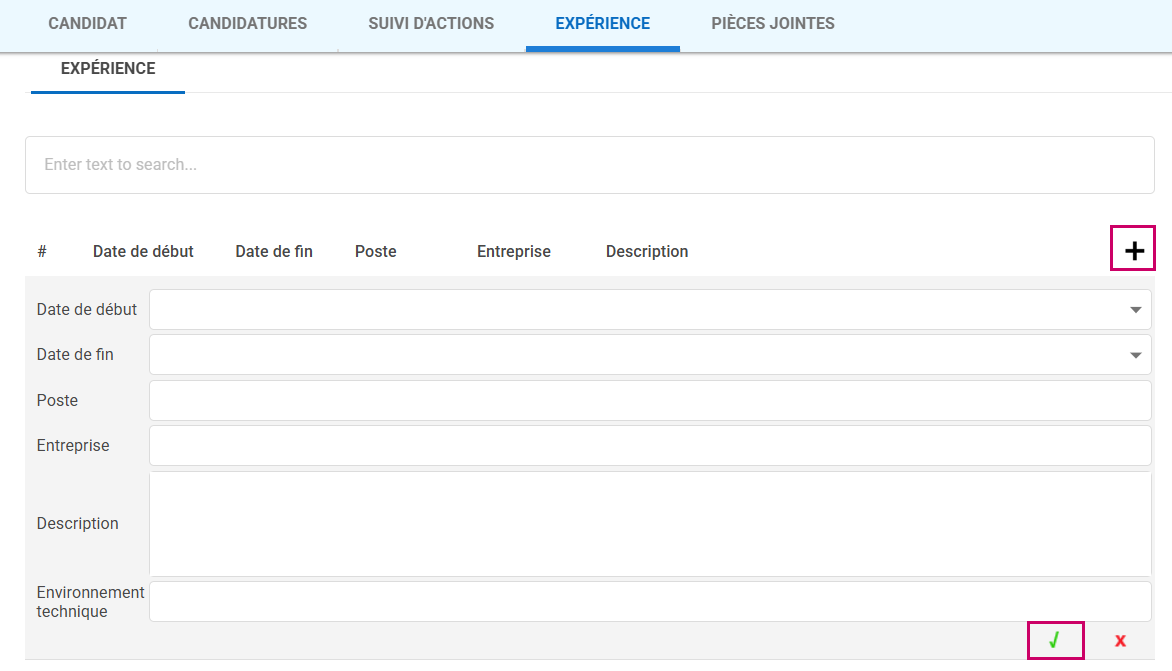Expand the Date de fin dropdown arrow

tap(1135, 355)
